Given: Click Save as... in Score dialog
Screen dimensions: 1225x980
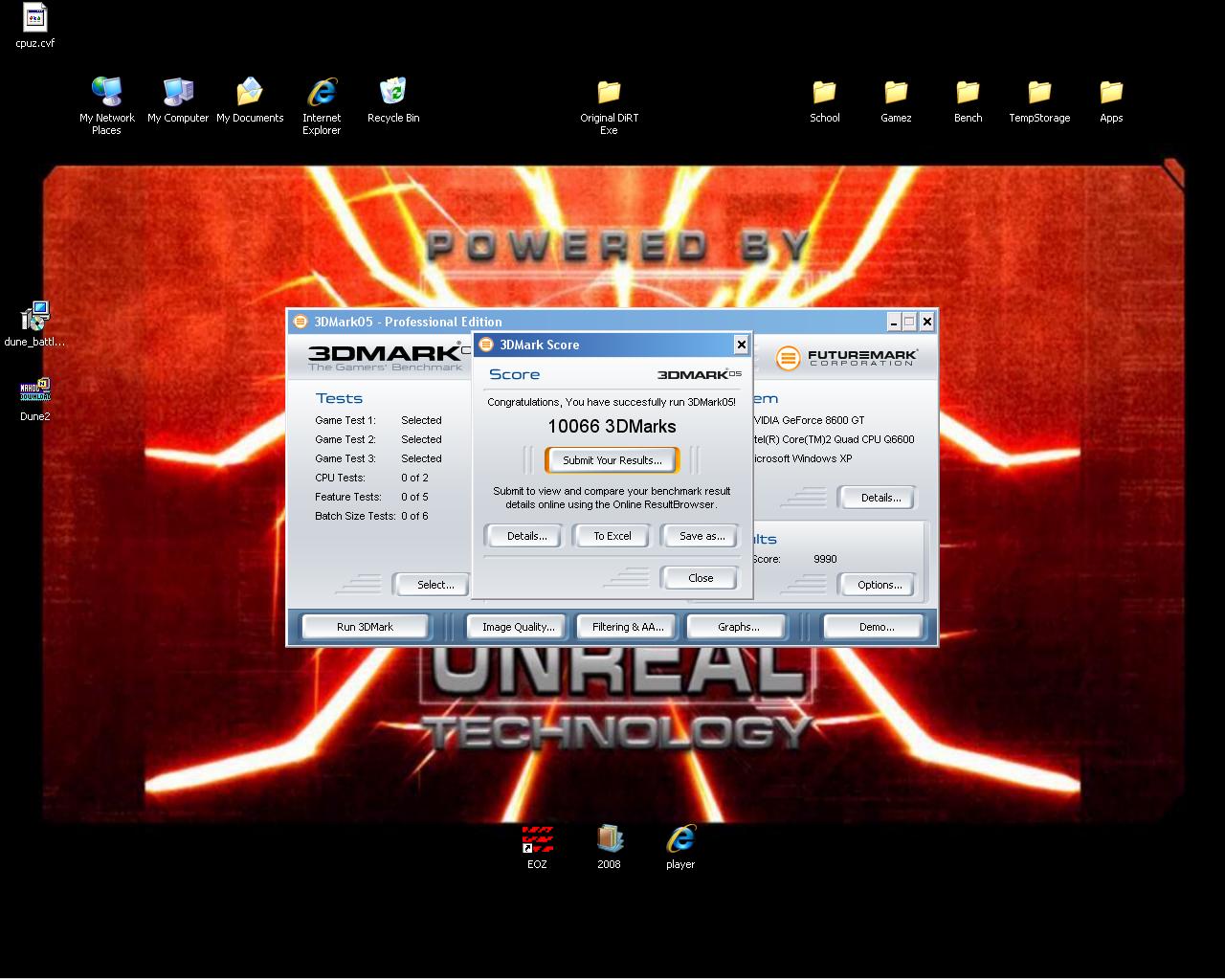Looking at the screenshot, I should point(702,536).
